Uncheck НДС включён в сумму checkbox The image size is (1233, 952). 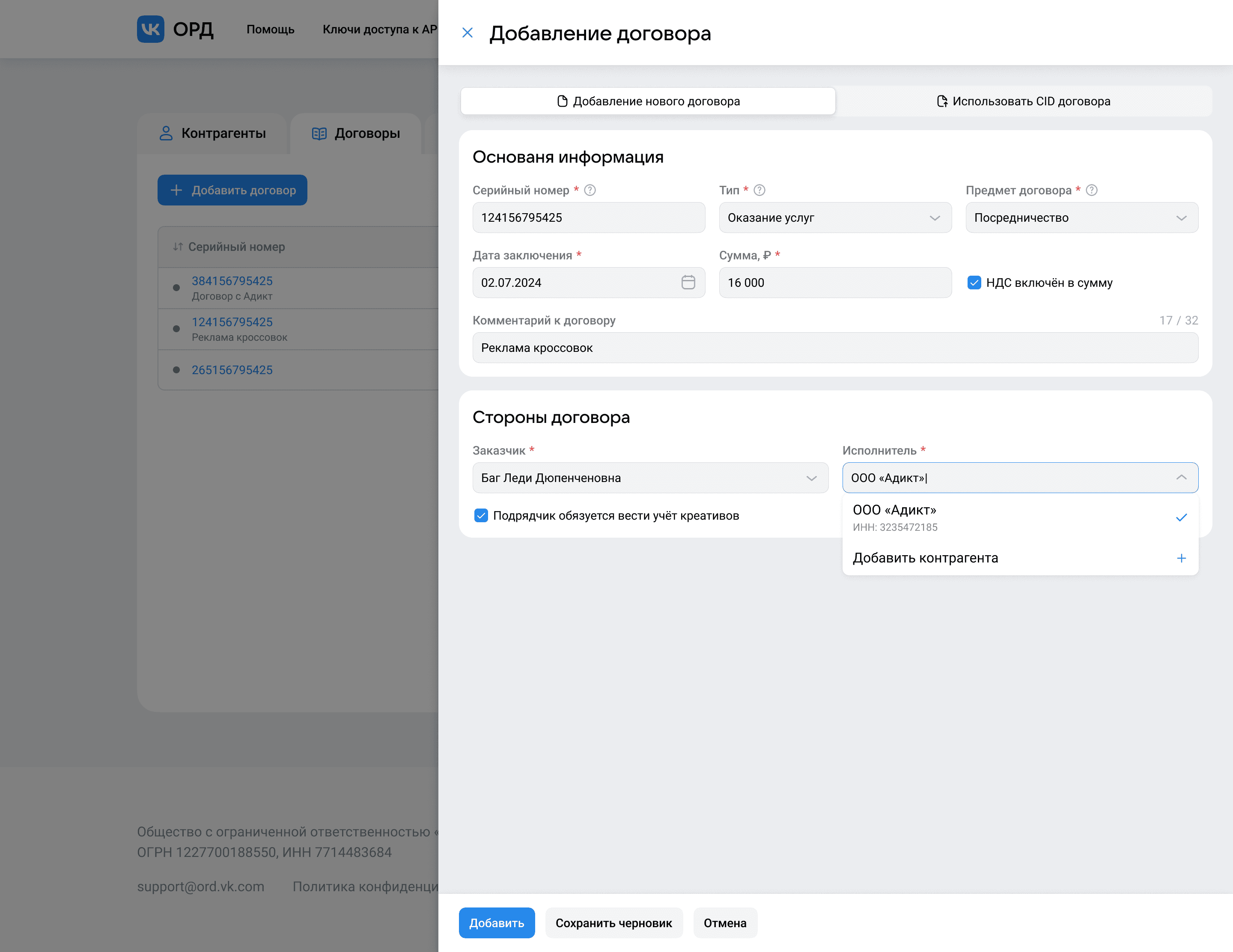[x=974, y=282]
